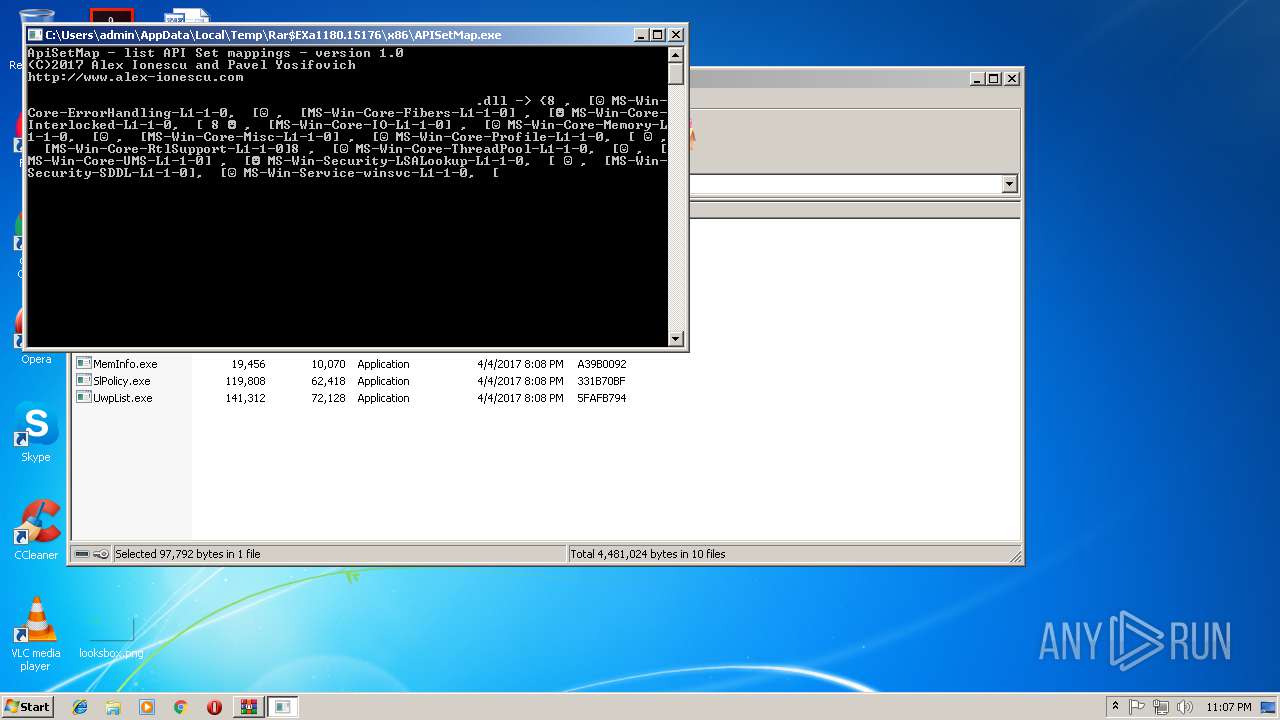
Task: Open Windows Explorer from the taskbar
Action: coord(113,707)
